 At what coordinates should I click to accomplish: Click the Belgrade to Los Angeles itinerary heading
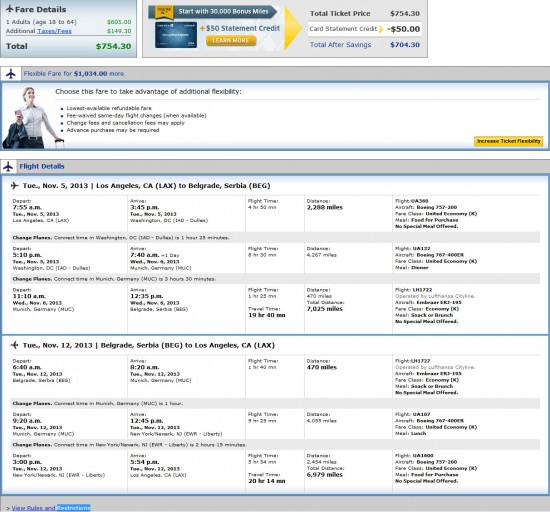pos(149,345)
